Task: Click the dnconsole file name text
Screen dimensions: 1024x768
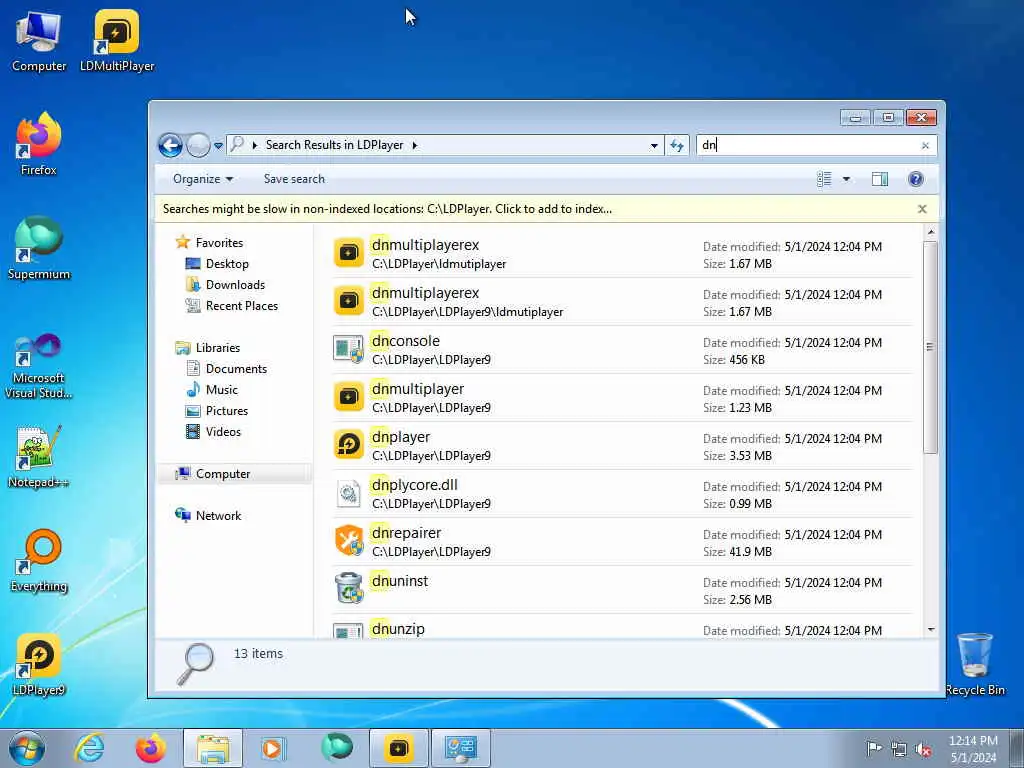Action: [406, 341]
